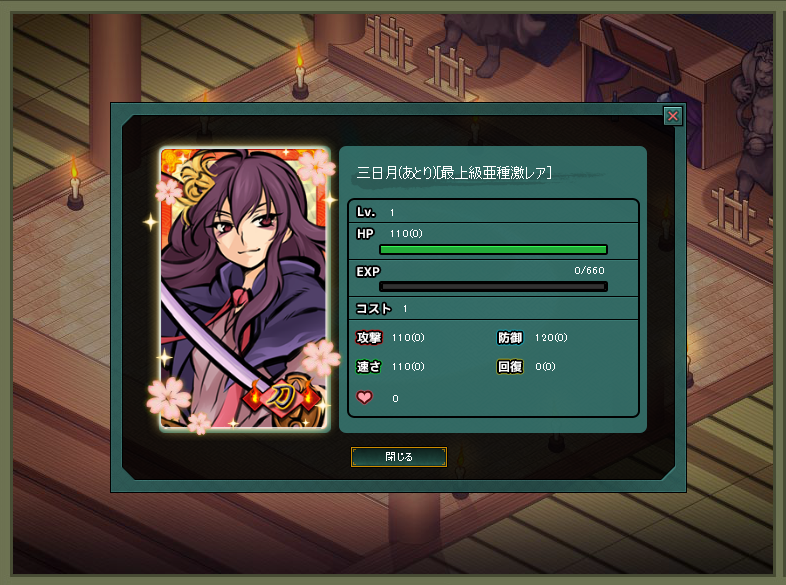
Task: Click the 回復 recovery stat icon
Action: point(510,366)
